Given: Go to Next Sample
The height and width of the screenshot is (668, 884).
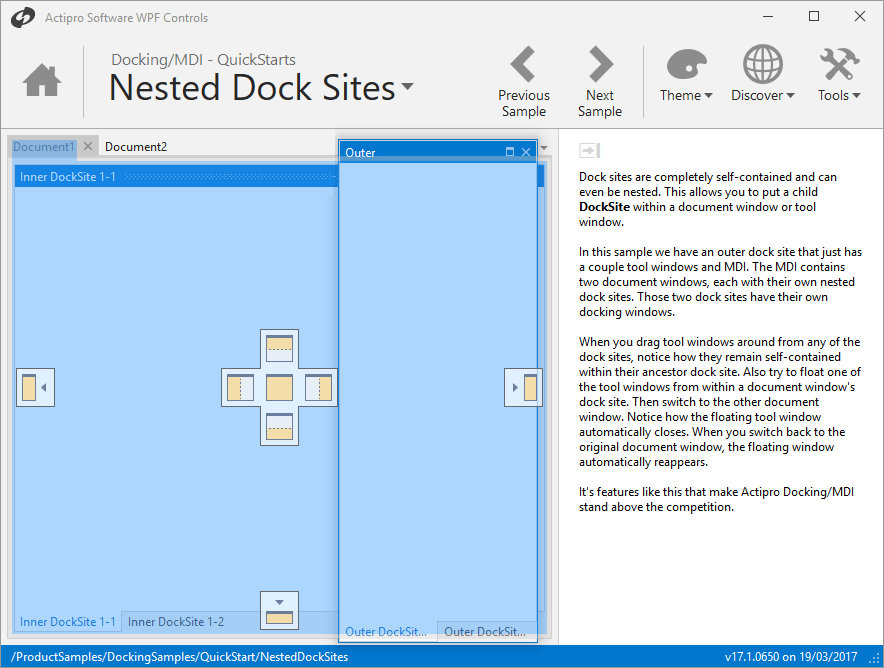Looking at the screenshot, I should coord(600,82).
